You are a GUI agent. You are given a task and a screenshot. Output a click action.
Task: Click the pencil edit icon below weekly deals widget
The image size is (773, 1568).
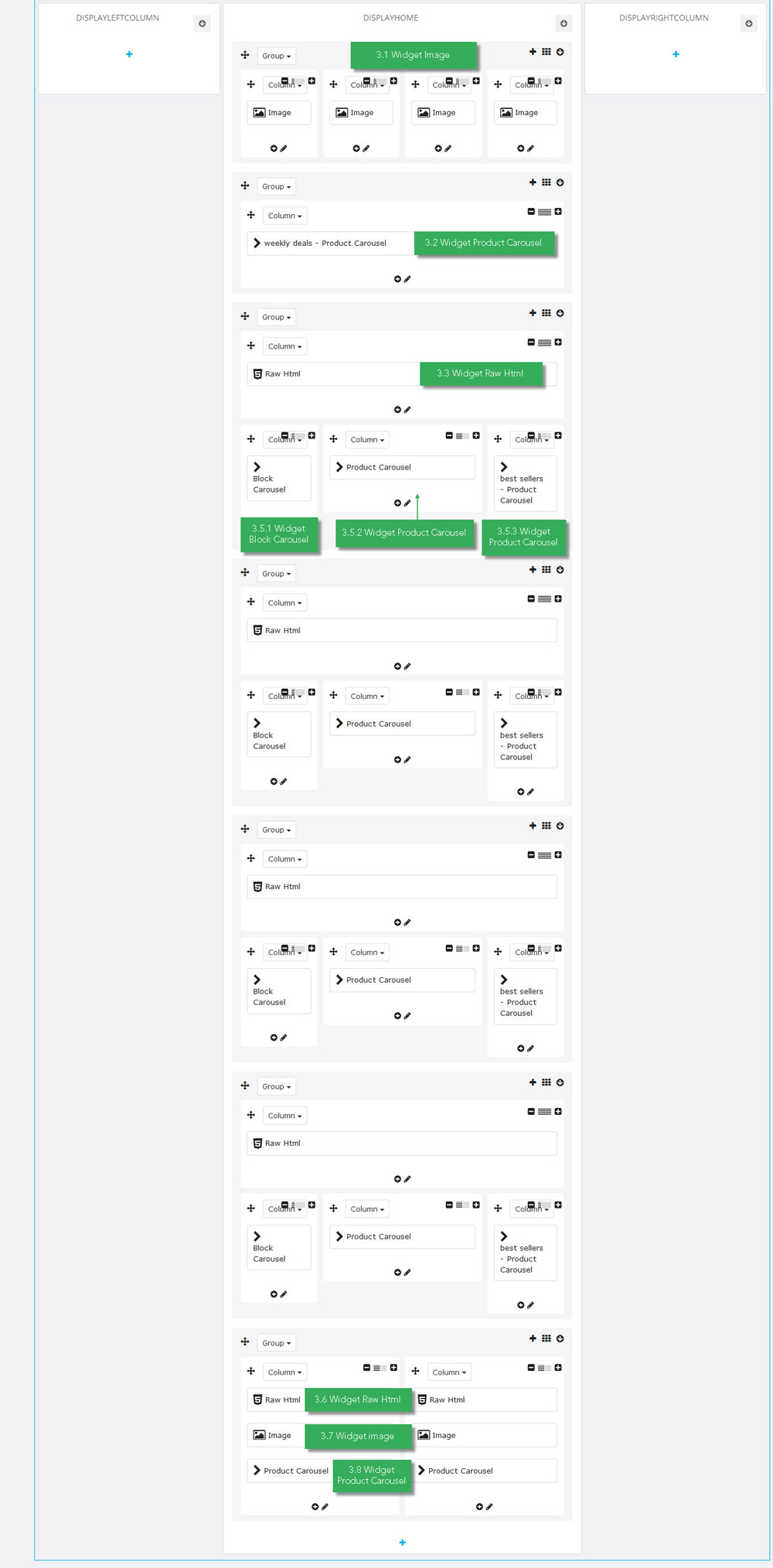(407, 279)
